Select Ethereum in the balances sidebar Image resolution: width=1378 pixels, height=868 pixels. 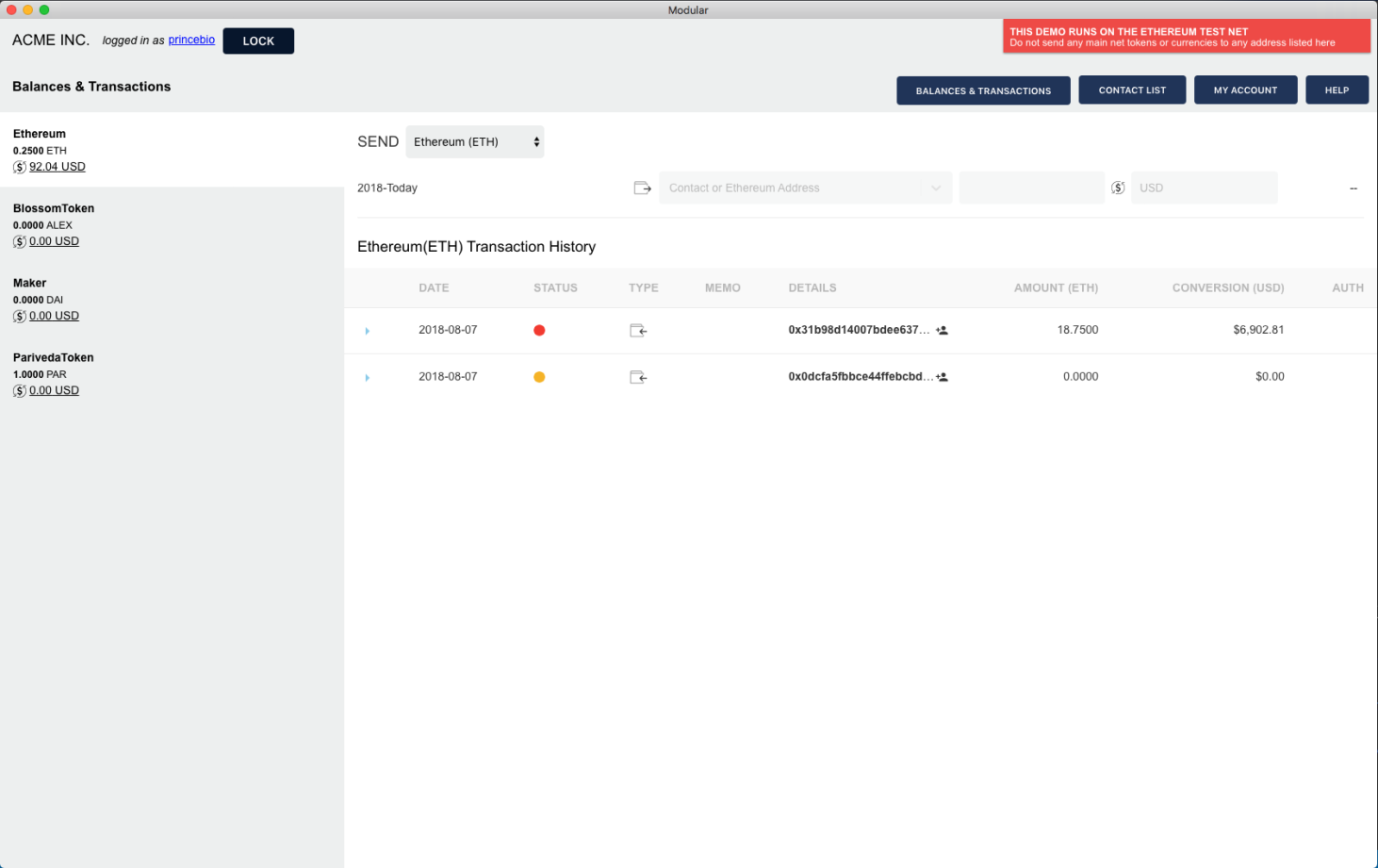click(172, 150)
